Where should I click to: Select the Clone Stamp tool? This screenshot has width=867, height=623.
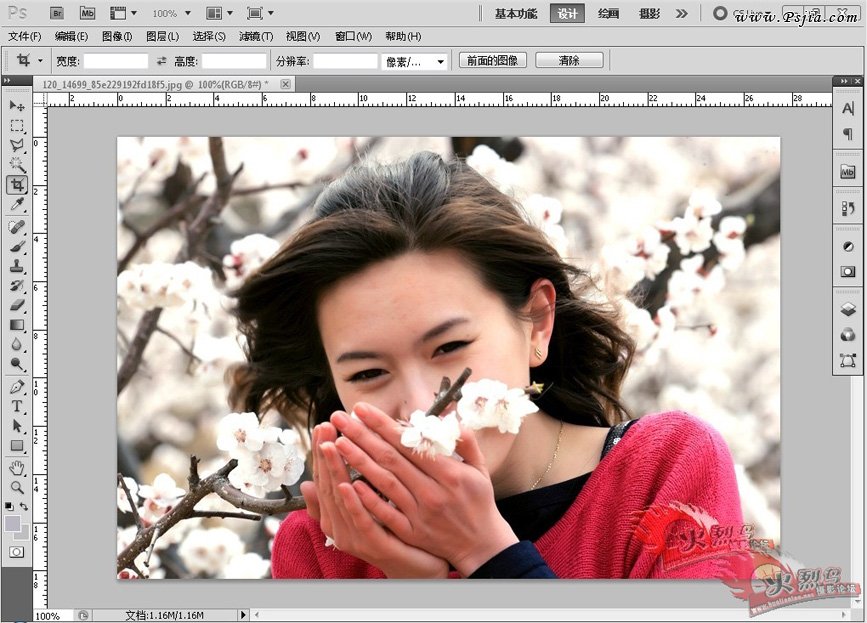tap(17, 266)
